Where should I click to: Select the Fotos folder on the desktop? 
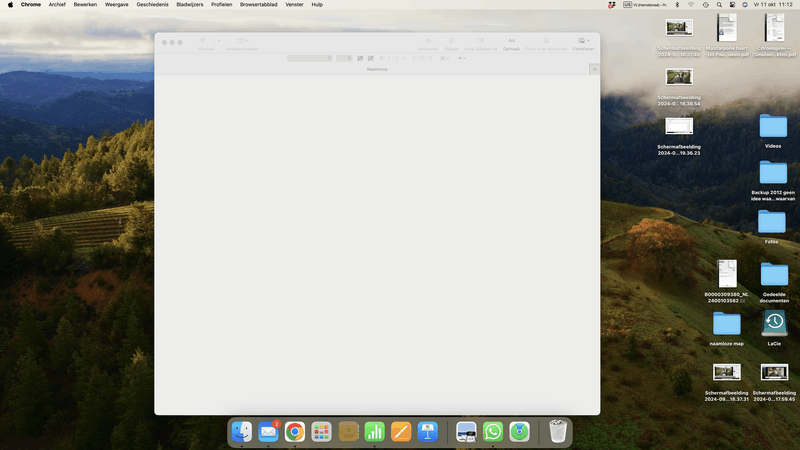(771, 222)
